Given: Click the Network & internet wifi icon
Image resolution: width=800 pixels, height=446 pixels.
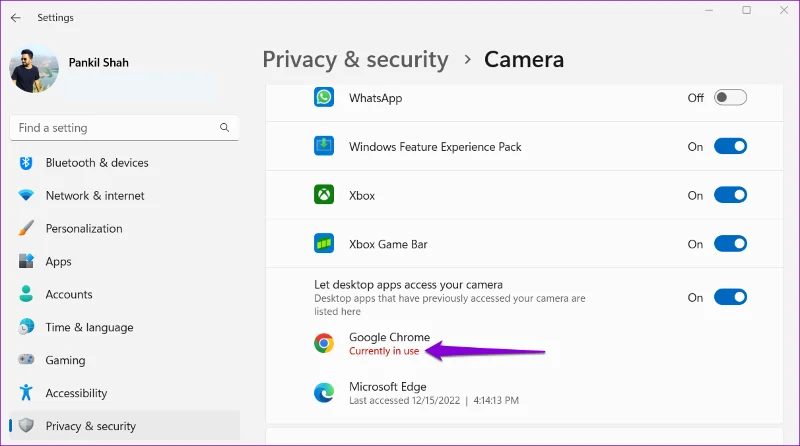Looking at the screenshot, I should point(26,195).
